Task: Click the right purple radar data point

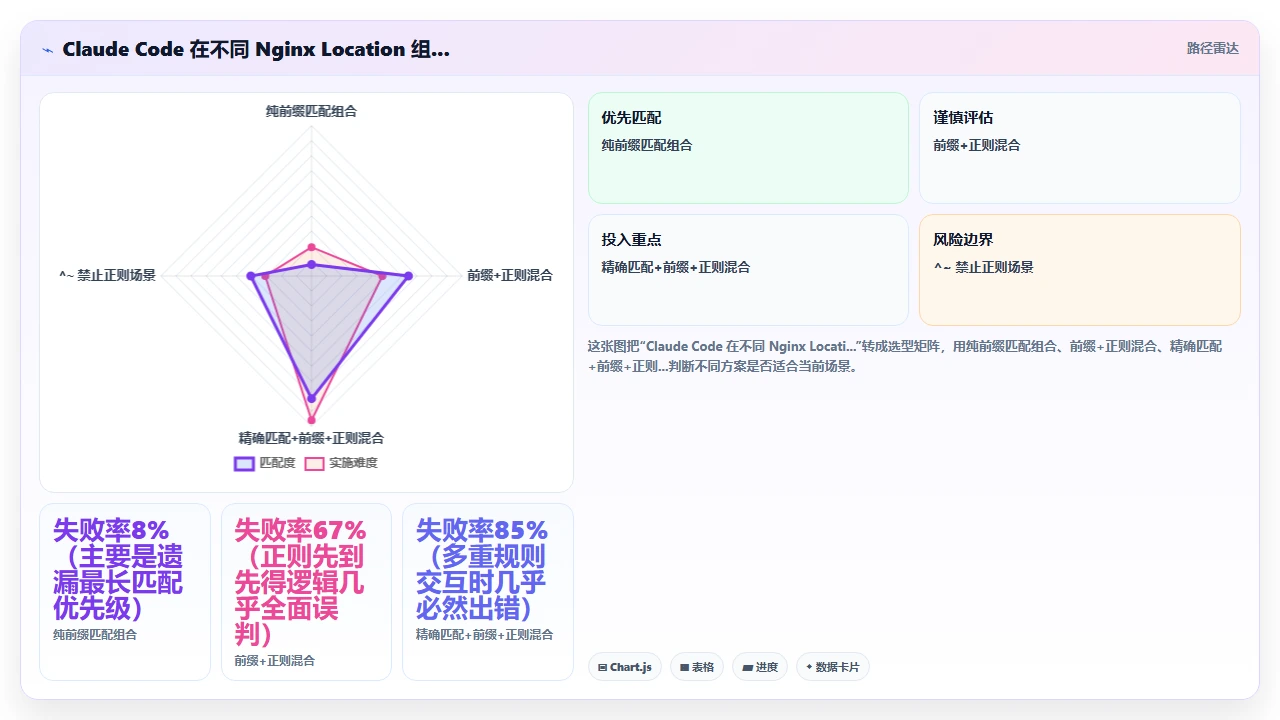Action: point(408,276)
